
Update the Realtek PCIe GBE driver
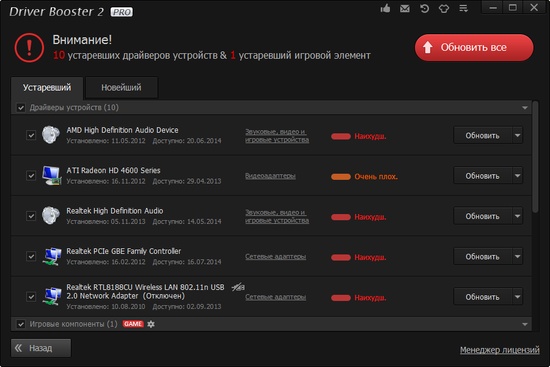(x=483, y=257)
